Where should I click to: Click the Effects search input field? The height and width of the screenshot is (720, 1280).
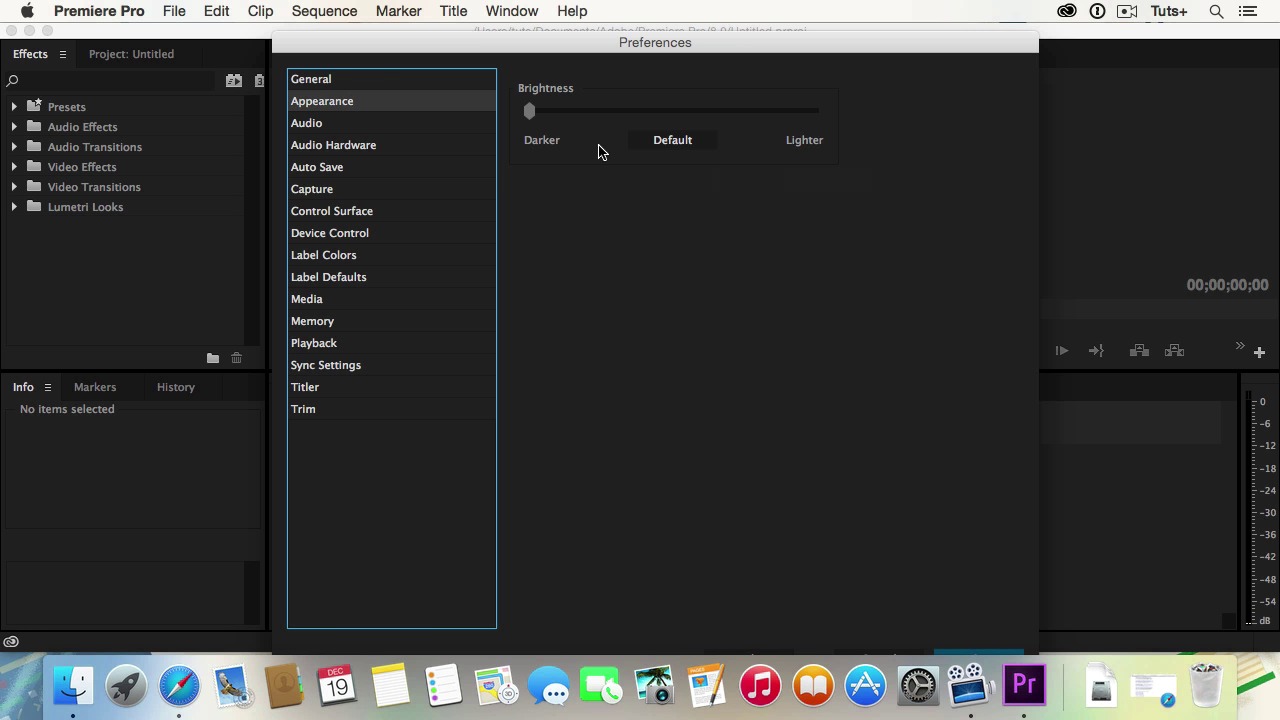117,81
